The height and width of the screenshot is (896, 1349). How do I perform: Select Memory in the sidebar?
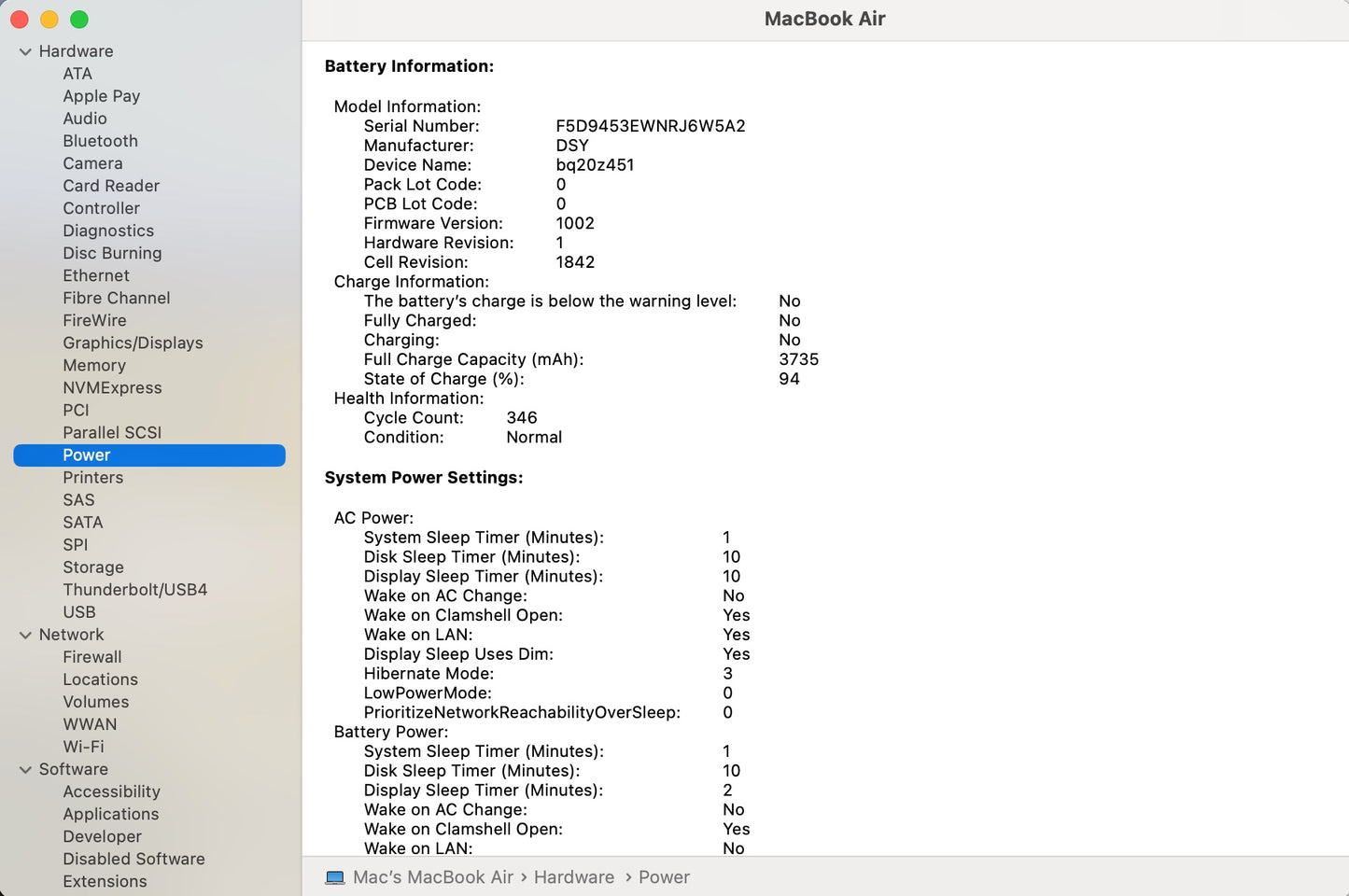point(93,365)
